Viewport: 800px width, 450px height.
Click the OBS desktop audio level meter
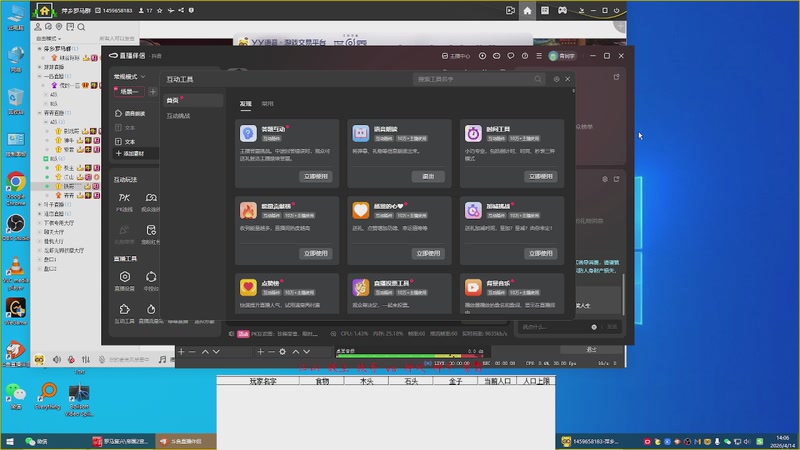tap(410, 356)
